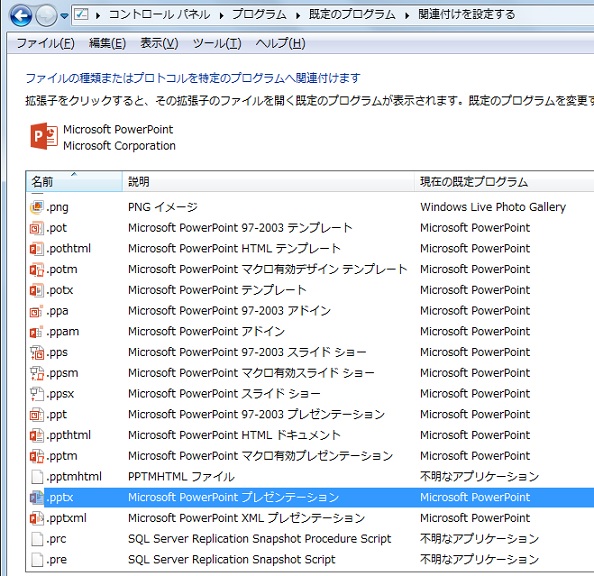Select the .ppsx extension name
The height and width of the screenshot is (576, 594).
(60, 394)
